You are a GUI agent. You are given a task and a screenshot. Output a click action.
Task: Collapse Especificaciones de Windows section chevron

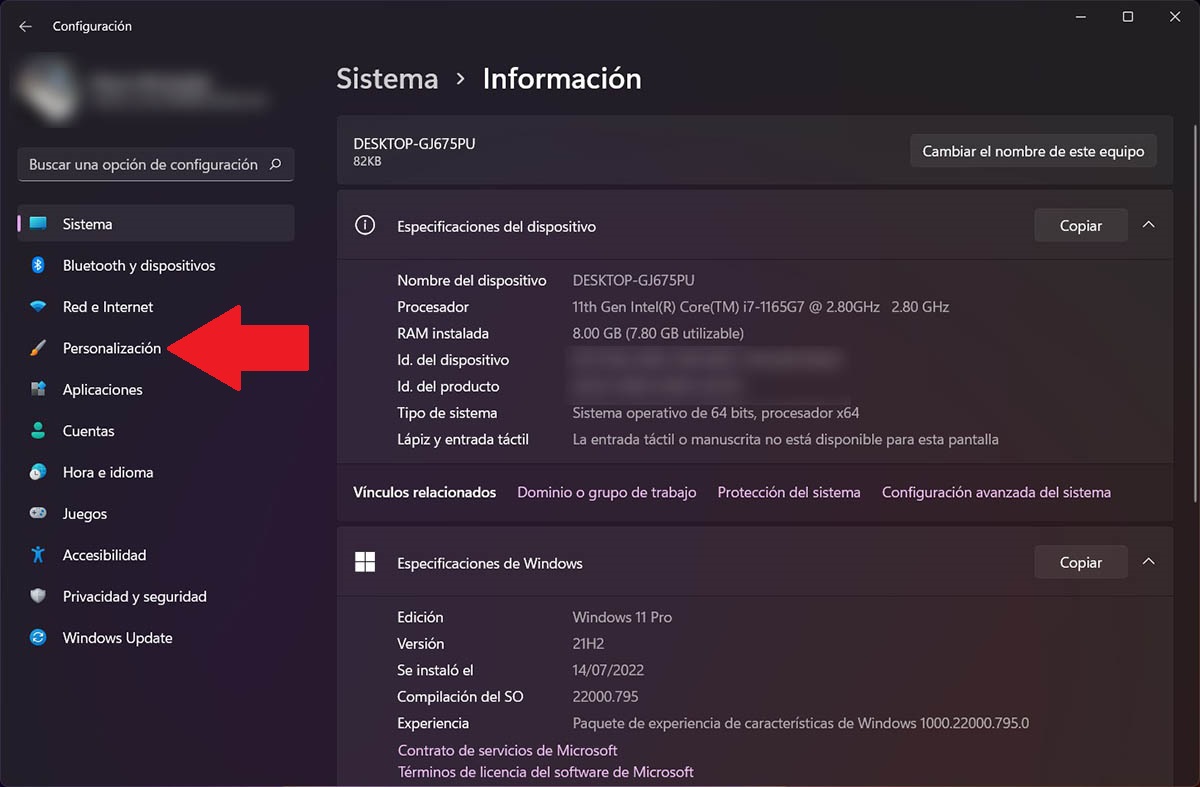[1148, 562]
